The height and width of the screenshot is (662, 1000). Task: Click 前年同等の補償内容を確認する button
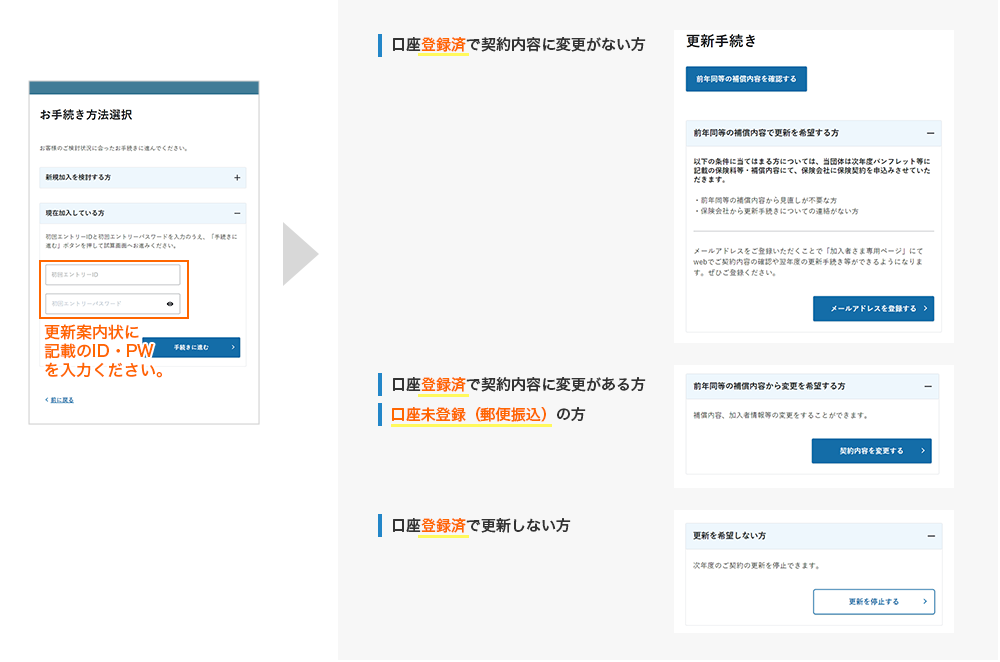tap(746, 79)
